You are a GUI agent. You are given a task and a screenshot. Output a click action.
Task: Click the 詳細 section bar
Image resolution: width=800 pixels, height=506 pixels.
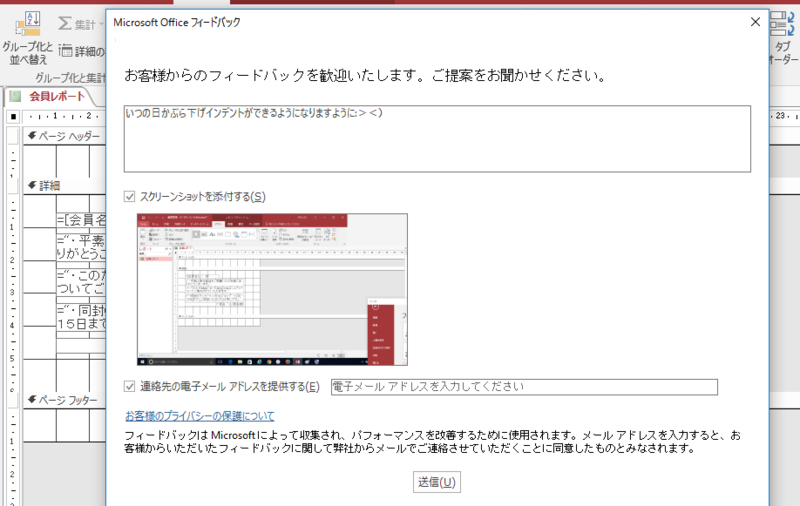click(64, 186)
